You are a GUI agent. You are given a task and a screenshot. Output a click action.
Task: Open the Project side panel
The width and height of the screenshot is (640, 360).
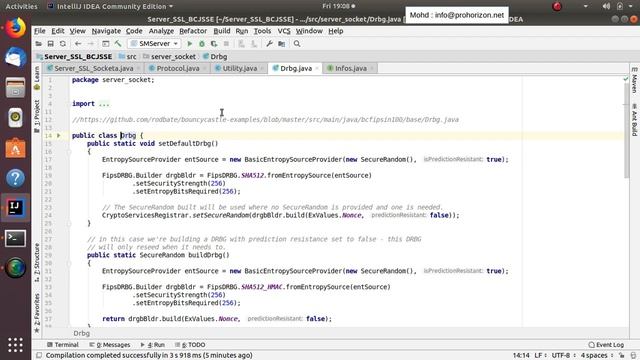37,116
